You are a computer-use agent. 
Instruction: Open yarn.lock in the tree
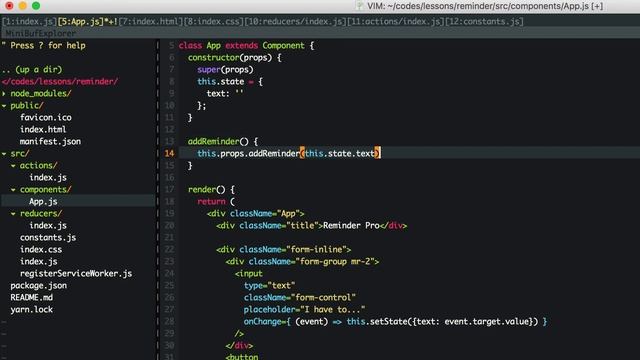[31, 309]
